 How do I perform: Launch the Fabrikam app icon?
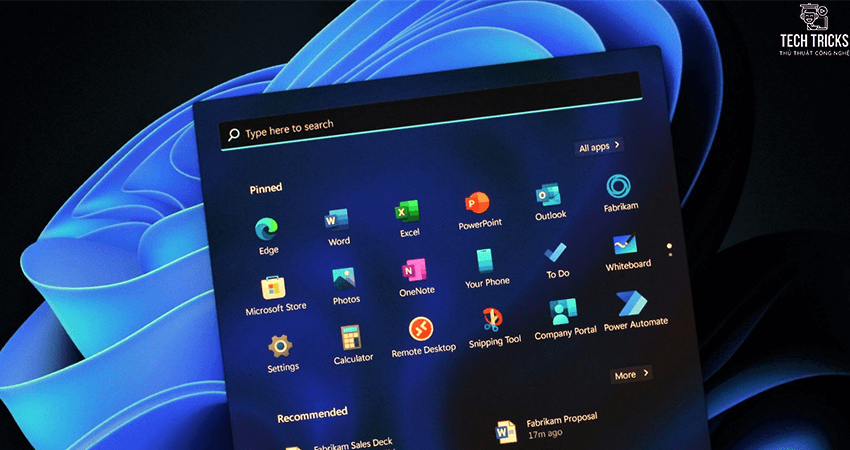(618, 187)
